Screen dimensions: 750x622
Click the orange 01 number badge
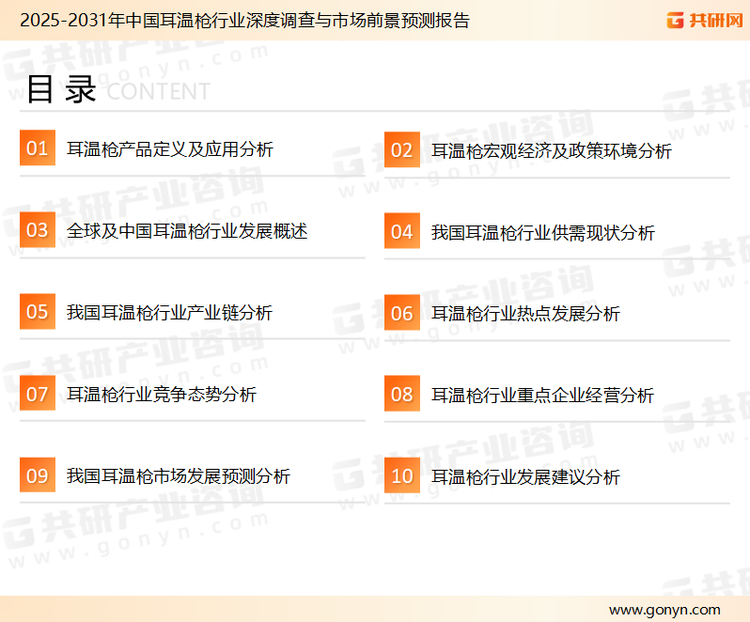tap(37, 148)
